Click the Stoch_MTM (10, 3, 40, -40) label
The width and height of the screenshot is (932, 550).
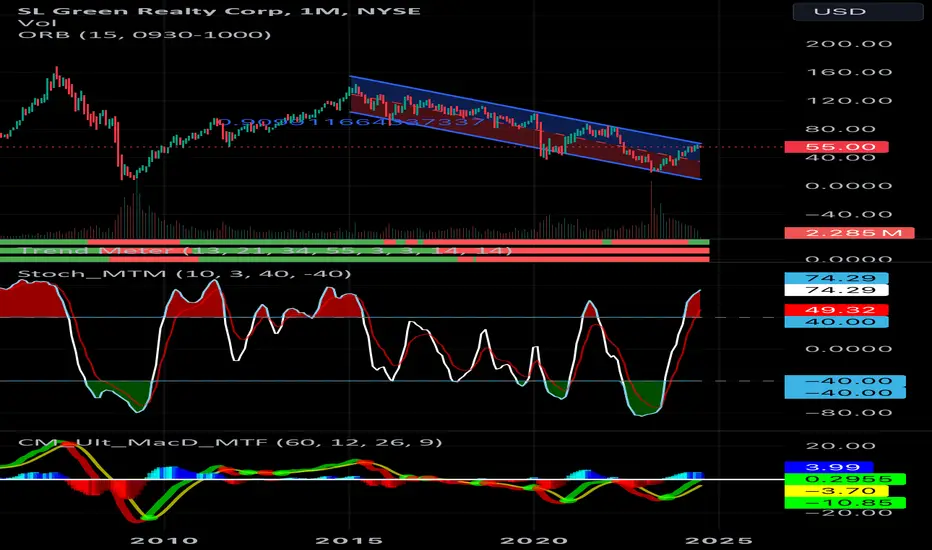click(x=184, y=274)
